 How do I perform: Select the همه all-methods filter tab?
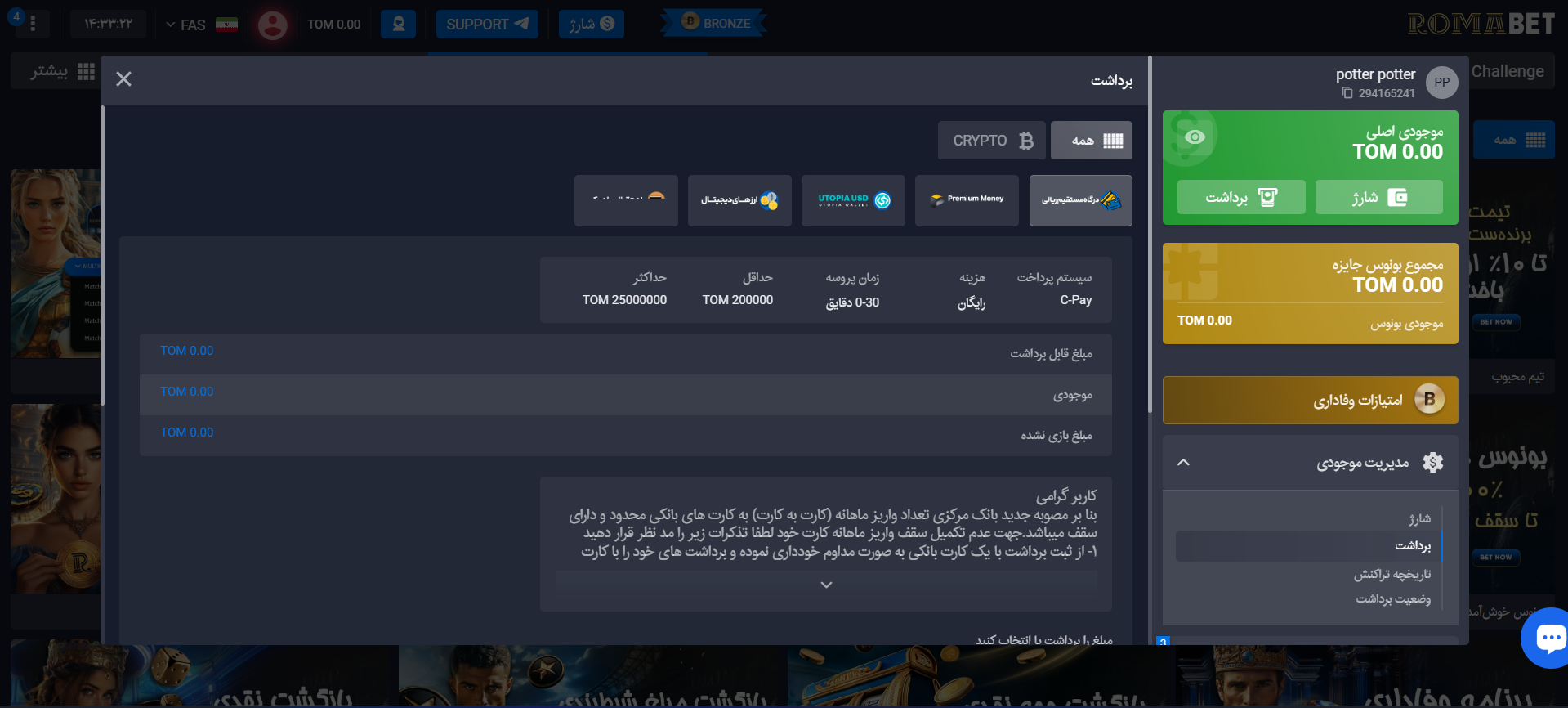pyautogui.click(x=1091, y=141)
